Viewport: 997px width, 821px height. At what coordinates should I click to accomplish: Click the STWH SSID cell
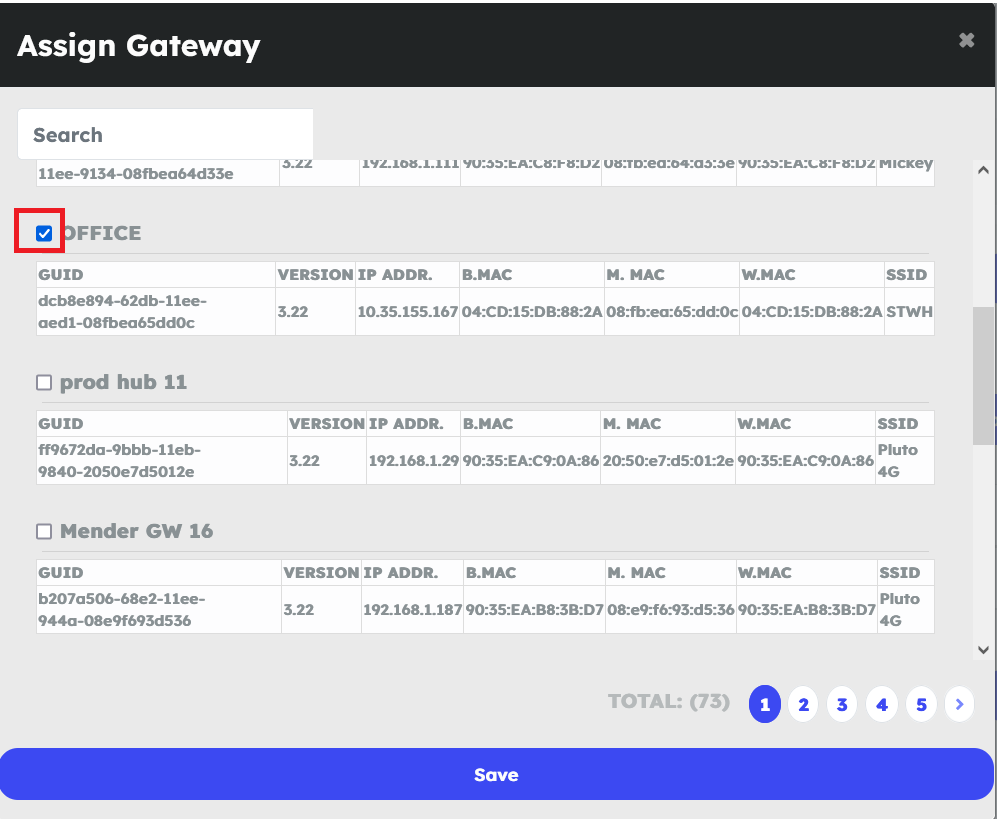point(908,311)
